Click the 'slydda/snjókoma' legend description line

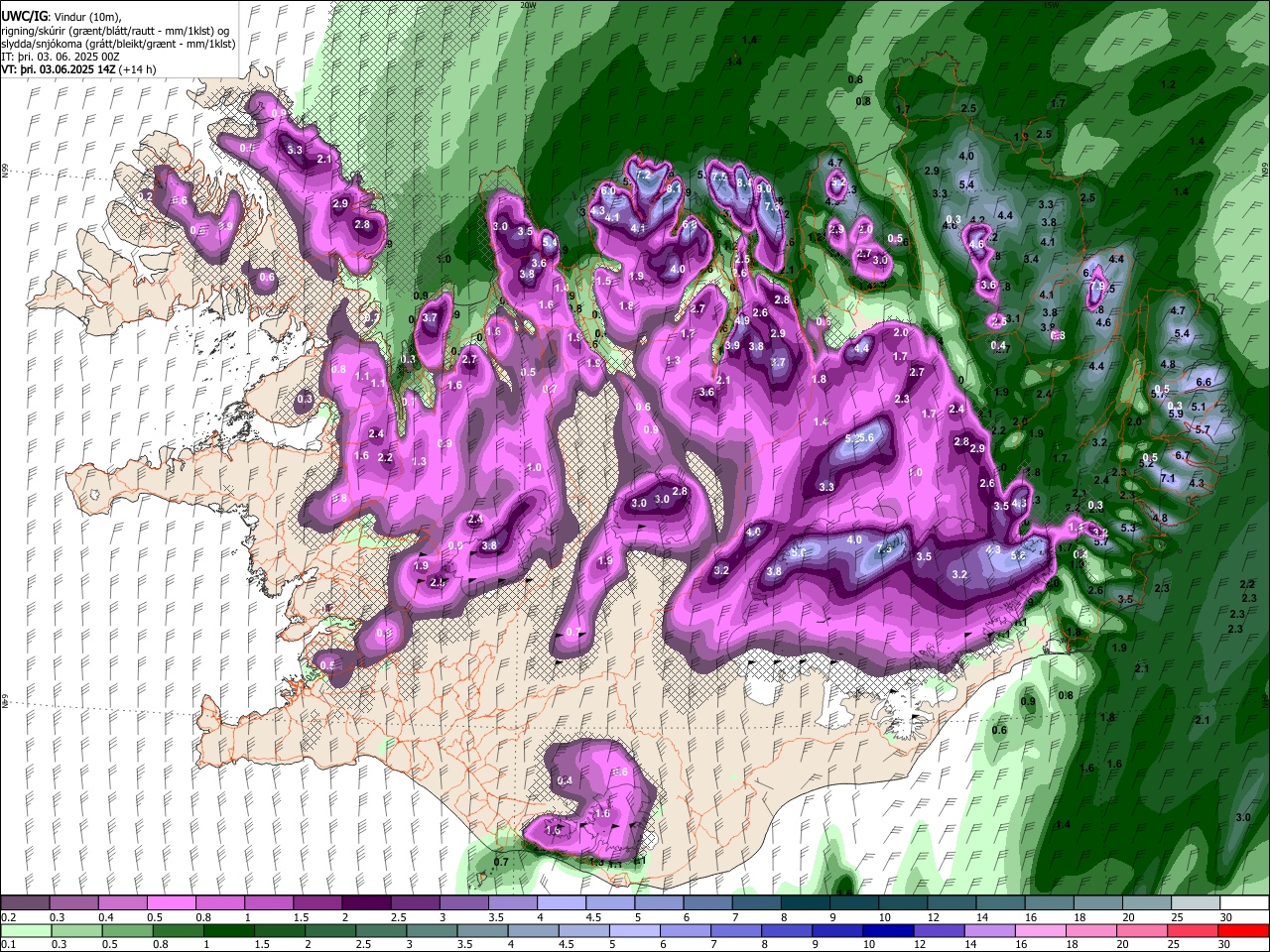click(x=118, y=44)
